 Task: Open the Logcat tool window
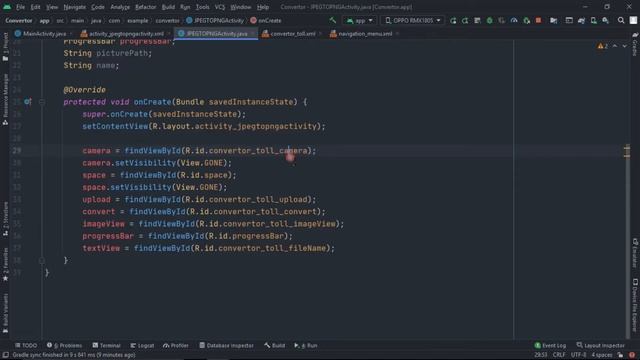[x=142, y=345]
